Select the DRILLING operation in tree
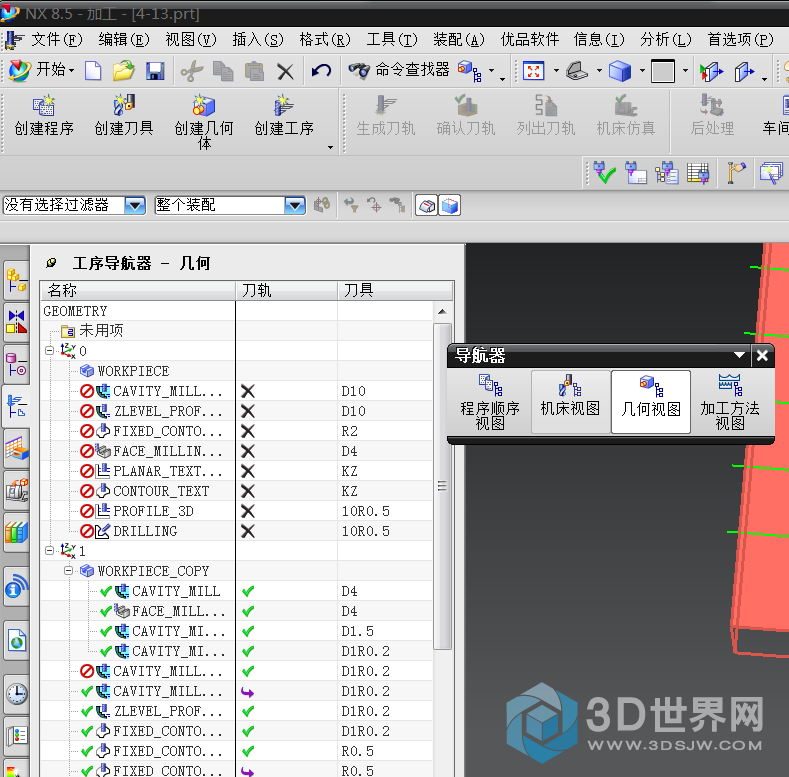This screenshot has width=789, height=777. (x=145, y=531)
